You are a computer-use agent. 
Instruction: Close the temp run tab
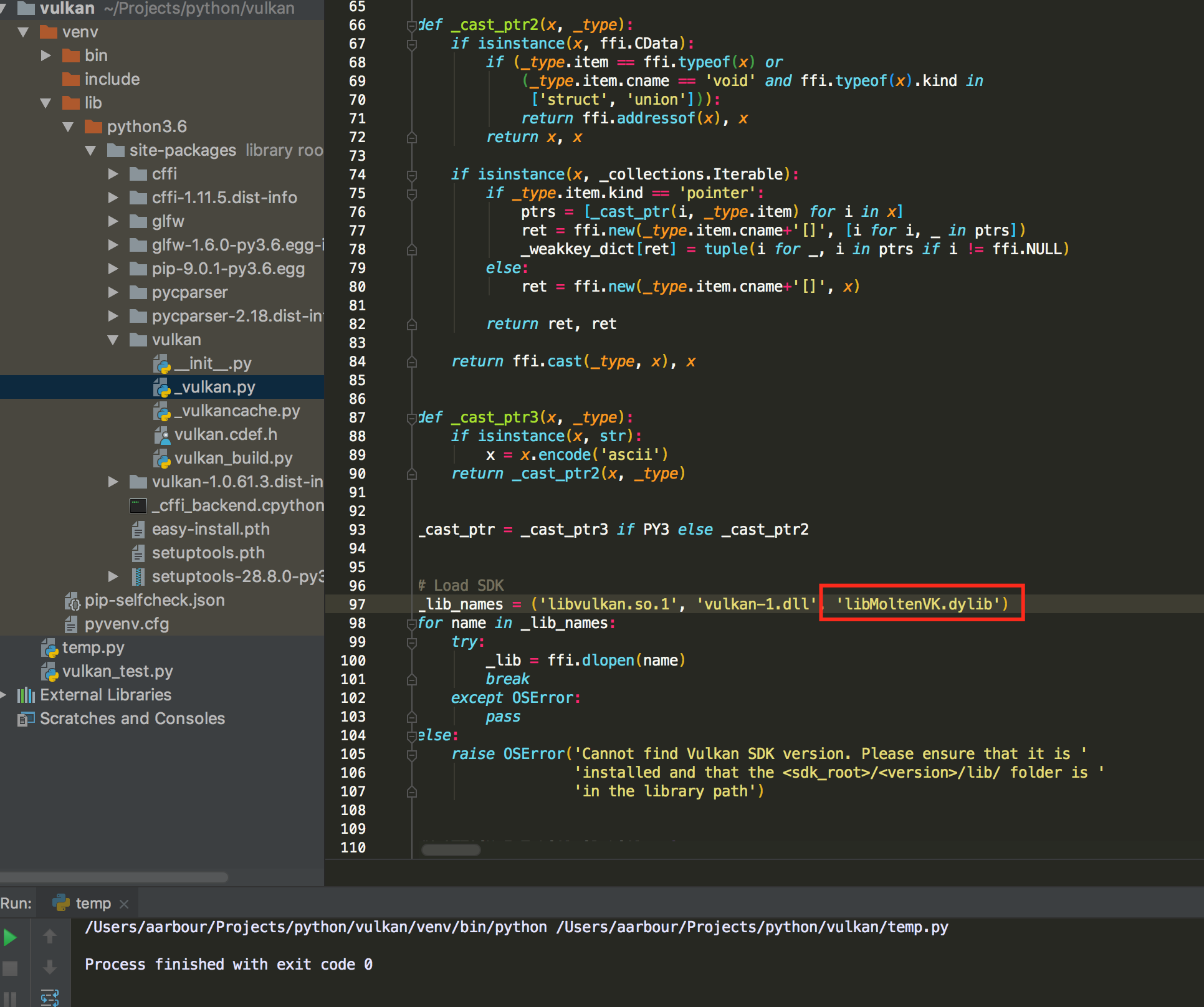click(x=124, y=904)
